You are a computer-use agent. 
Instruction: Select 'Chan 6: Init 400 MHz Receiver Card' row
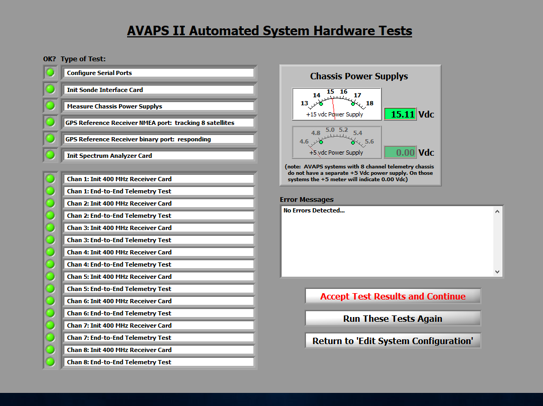coord(158,301)
